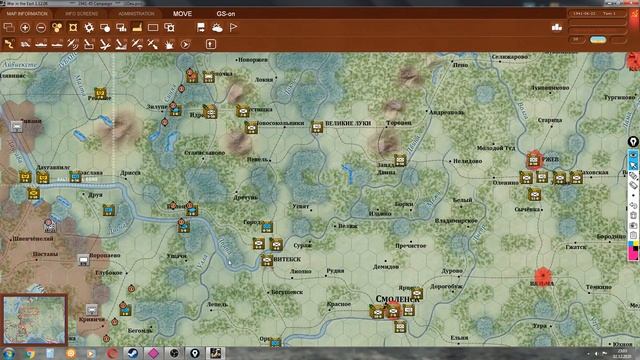Click the rectangle with chart bars icon
Viewport: 640px width, 360px height.
coord(121,27)
